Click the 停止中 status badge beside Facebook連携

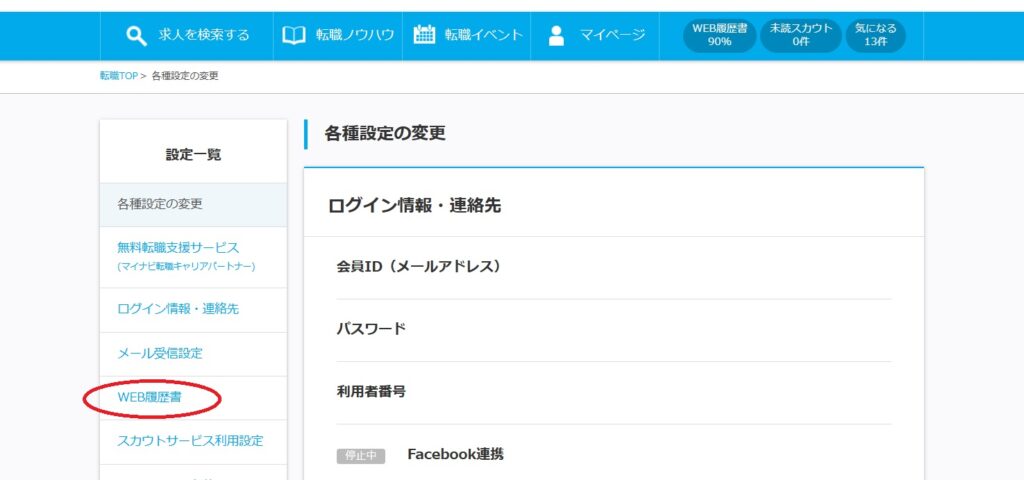click(360, 456)
